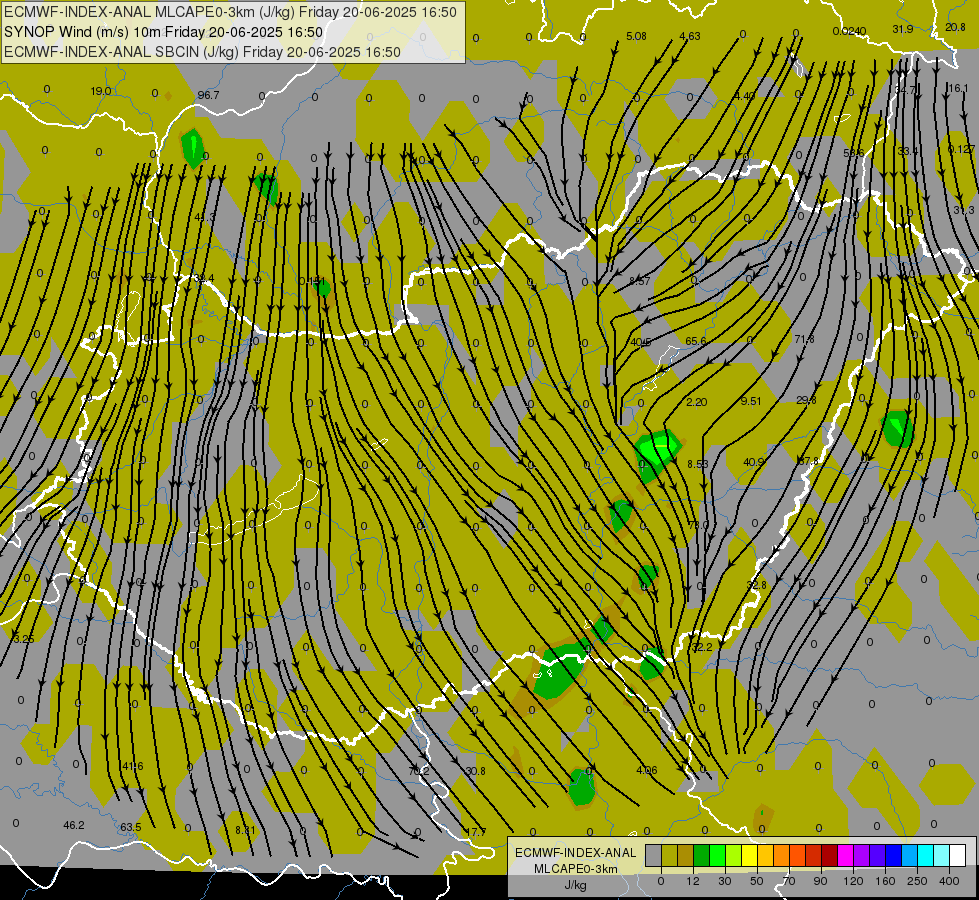Click the 40.9 map value
This screenshot has width=979, height=900.
[754, 462]
